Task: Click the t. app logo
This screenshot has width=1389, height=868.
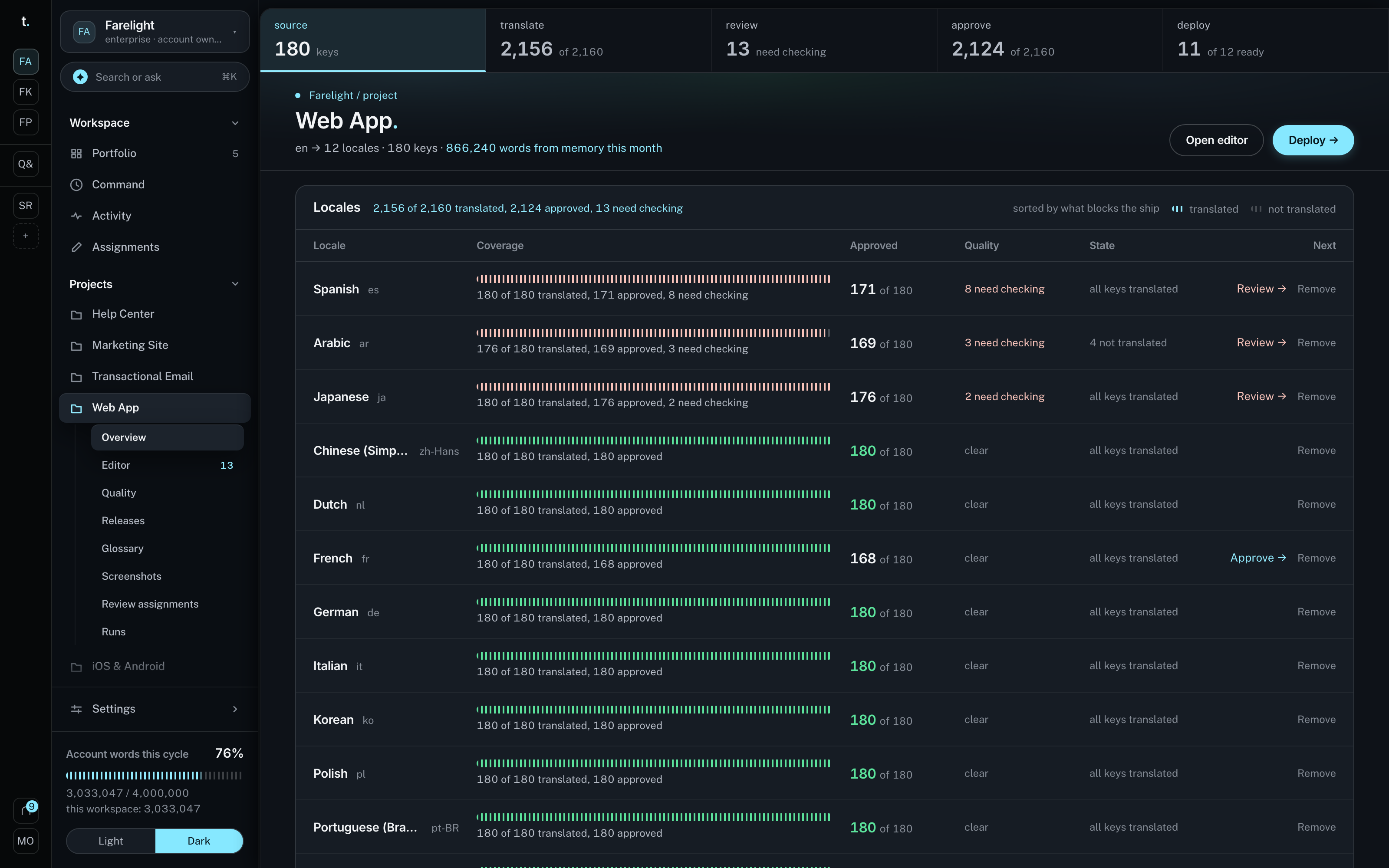Action: click(25, 22)
